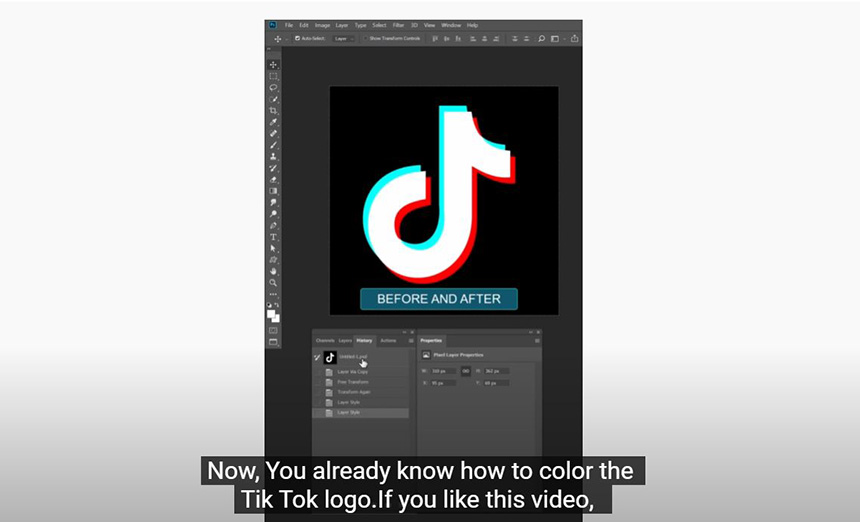Click the W width input field
This screenshot has height=522, width=860.
[443, 371]
